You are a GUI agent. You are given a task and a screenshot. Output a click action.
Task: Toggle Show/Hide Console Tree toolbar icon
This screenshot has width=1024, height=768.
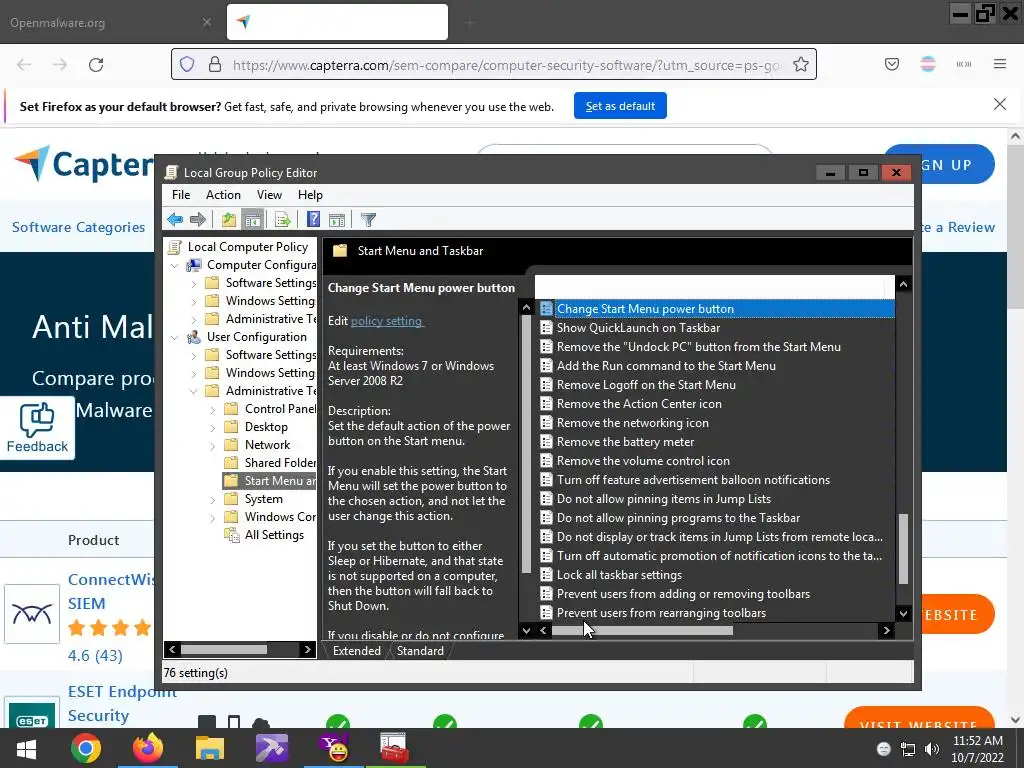tap(252, 219)
